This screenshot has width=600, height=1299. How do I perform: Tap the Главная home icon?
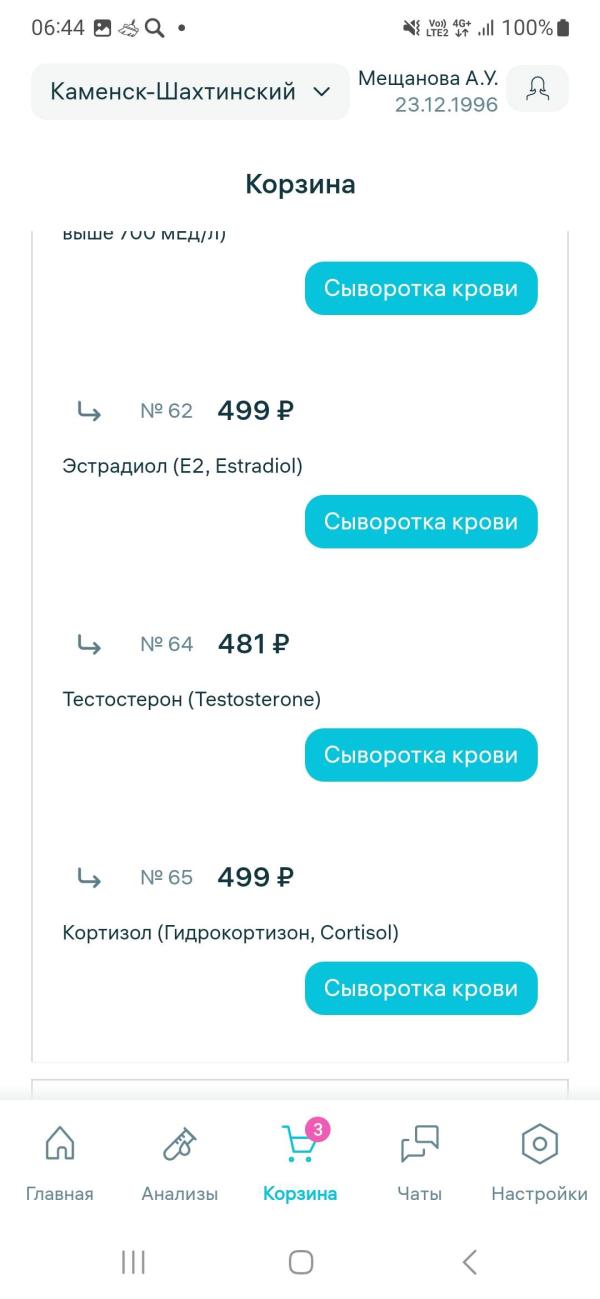[60, 1144]
